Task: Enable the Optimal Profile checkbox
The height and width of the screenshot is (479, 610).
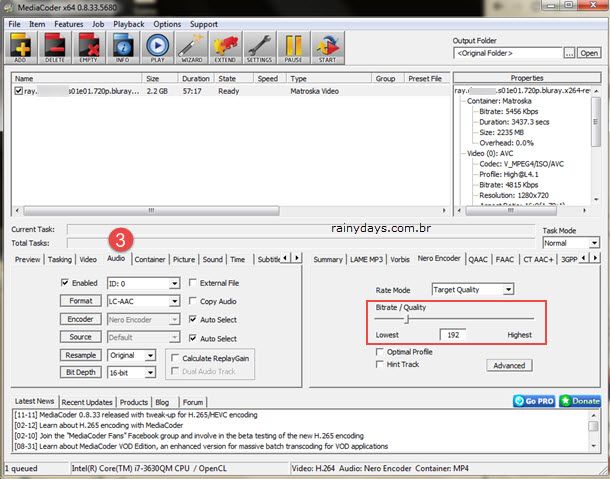Action: 380,352
